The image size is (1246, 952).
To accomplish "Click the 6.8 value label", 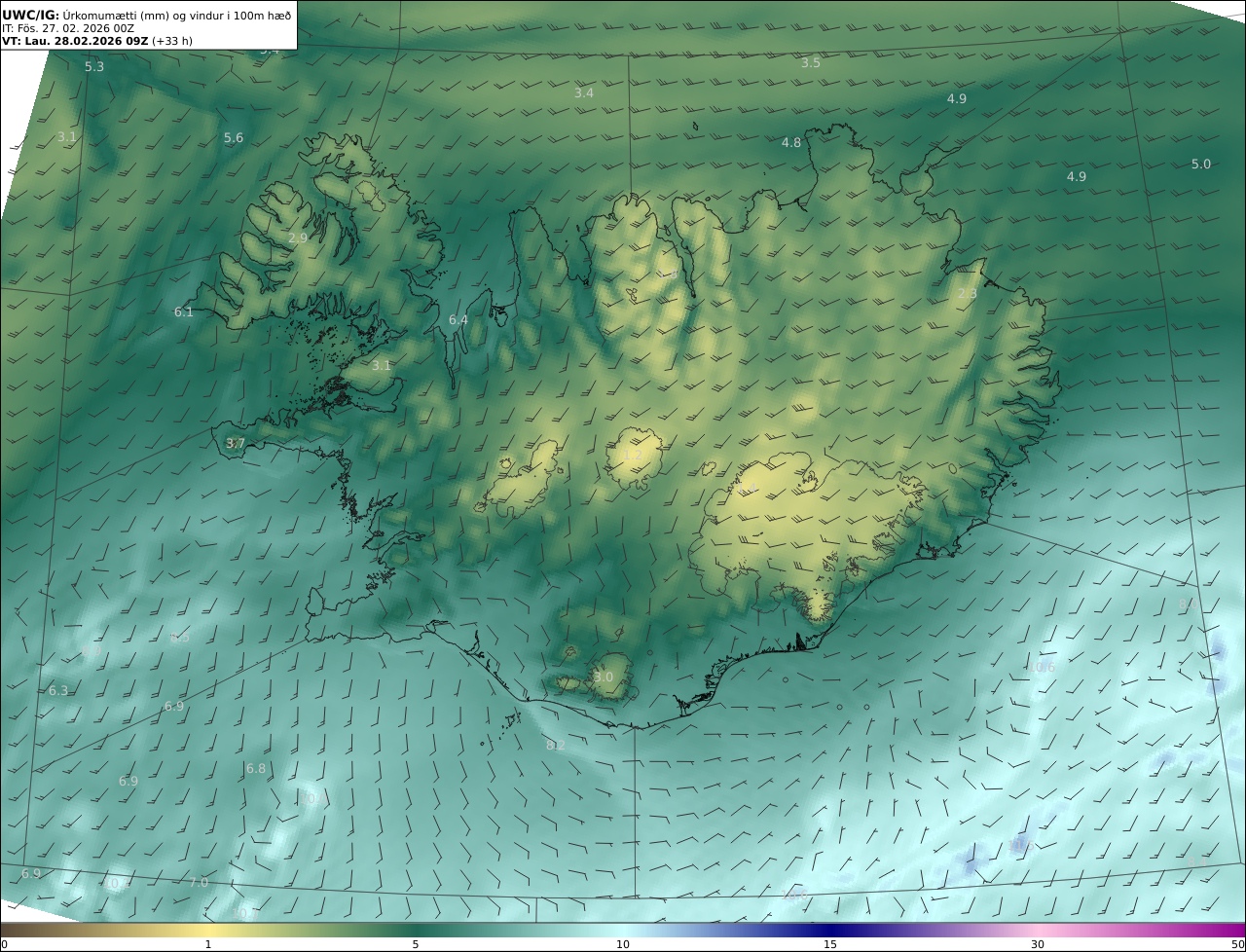I will coord(256,769).
